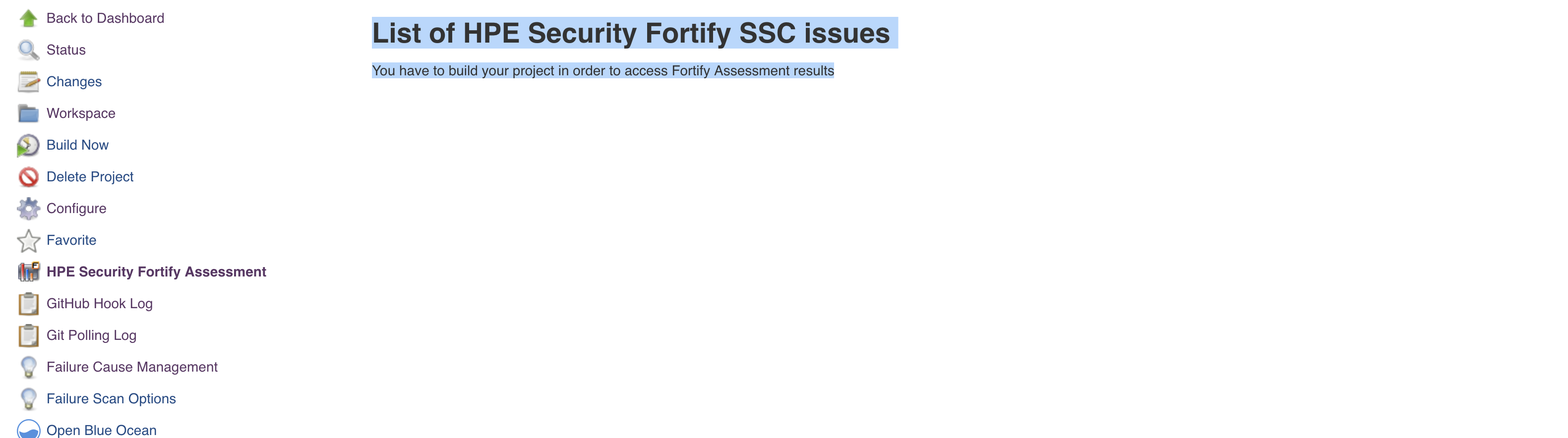Click the HPE Security Fortify Assessment icon
Viewport: 1568px width, 438px height.
click(28, 272)
